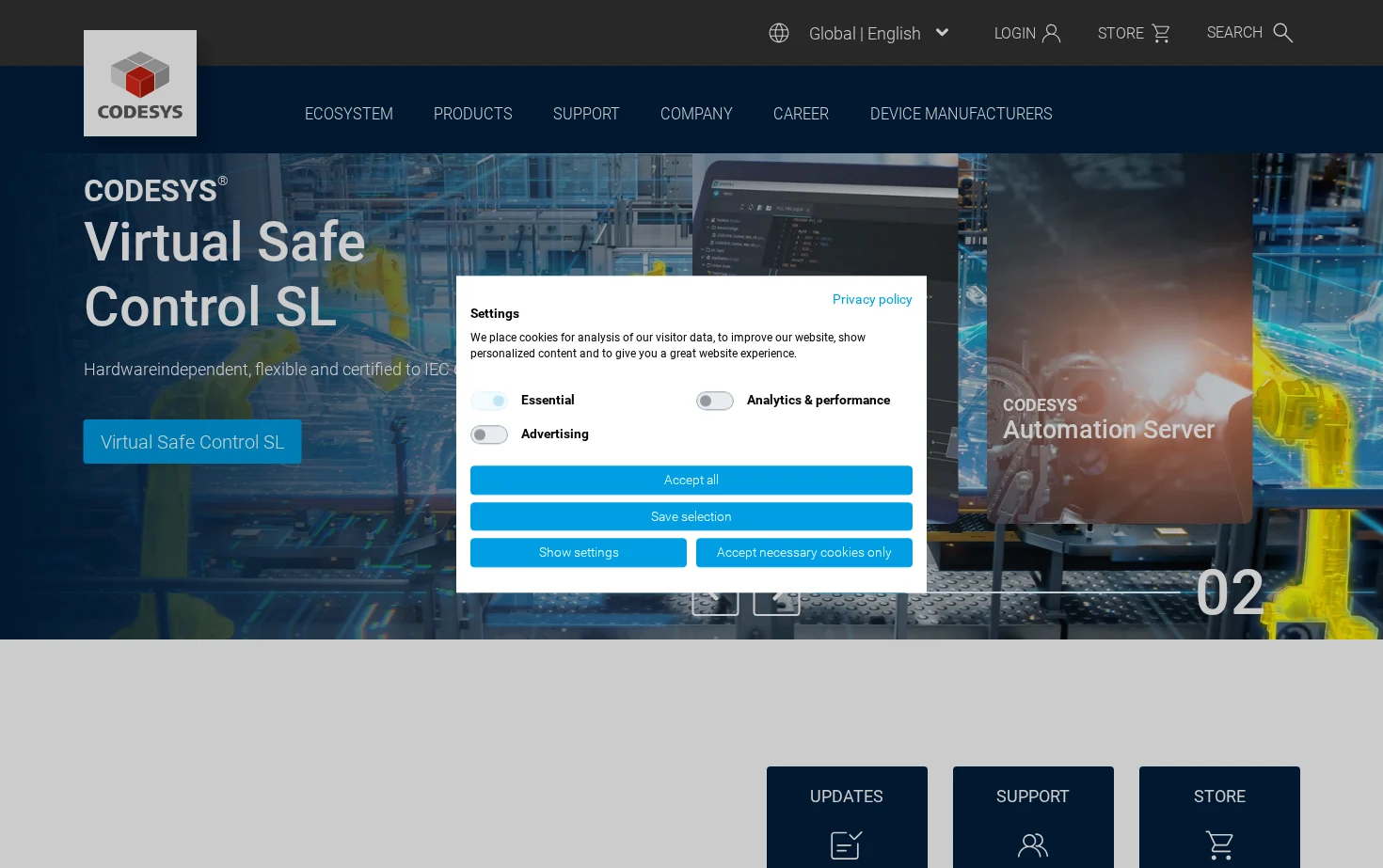Image resolution: width=1383 pixels, height=868 pixels.
Task: Open the STORE tile
Action: 1219,817
